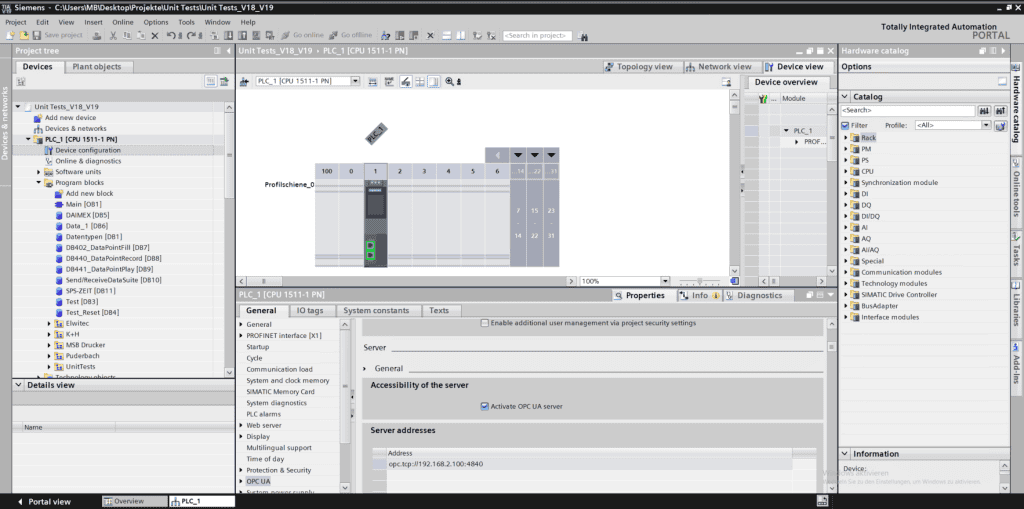Click the Go offline button
The width and height of the screenshot is (1024, 509).
tap(350, 35)
